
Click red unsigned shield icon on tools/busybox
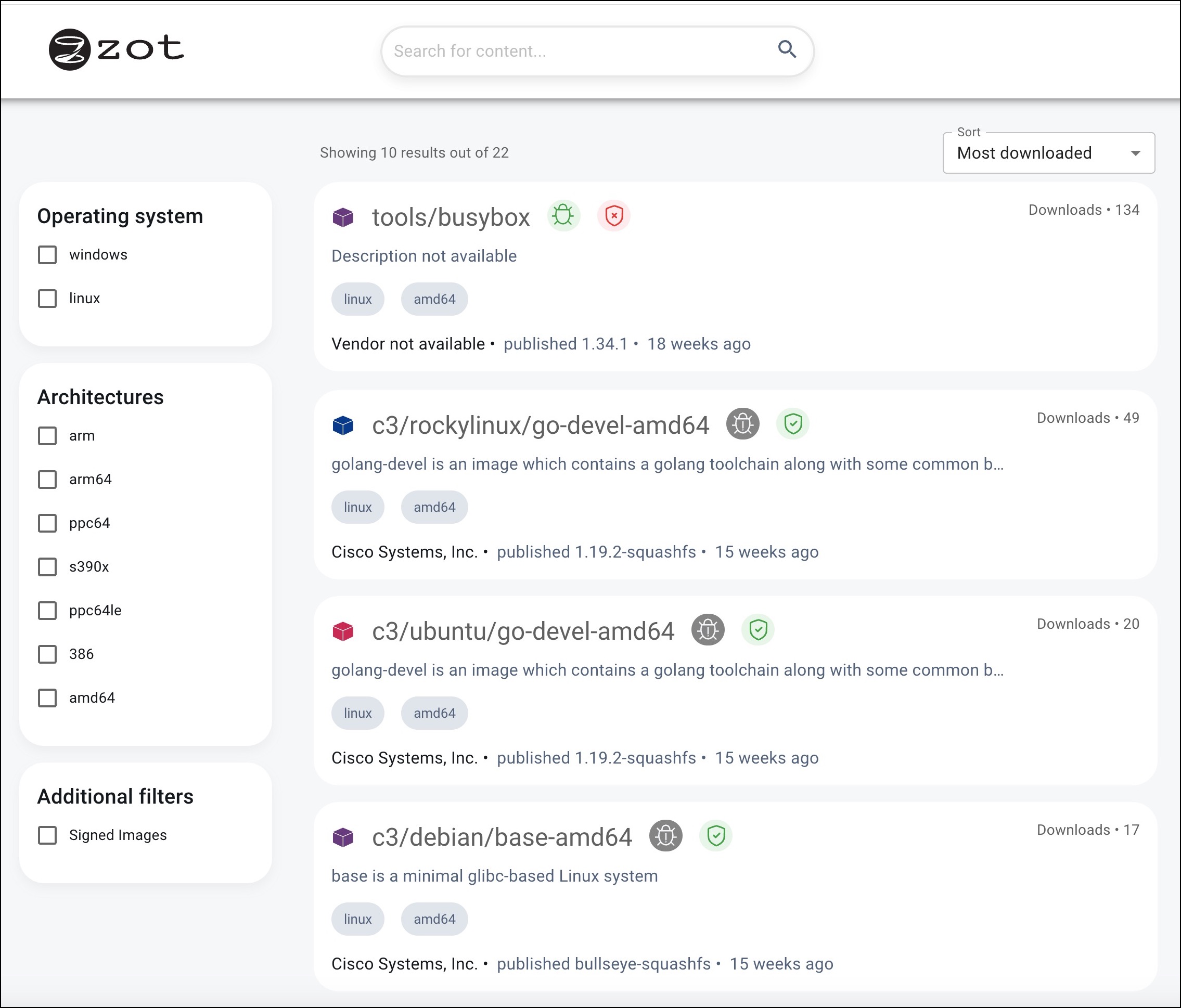click(613, 216)
